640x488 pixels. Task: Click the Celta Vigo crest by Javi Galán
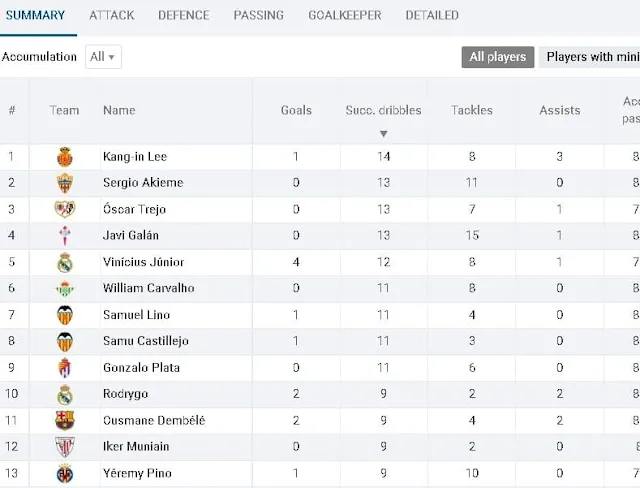(64, 235)
